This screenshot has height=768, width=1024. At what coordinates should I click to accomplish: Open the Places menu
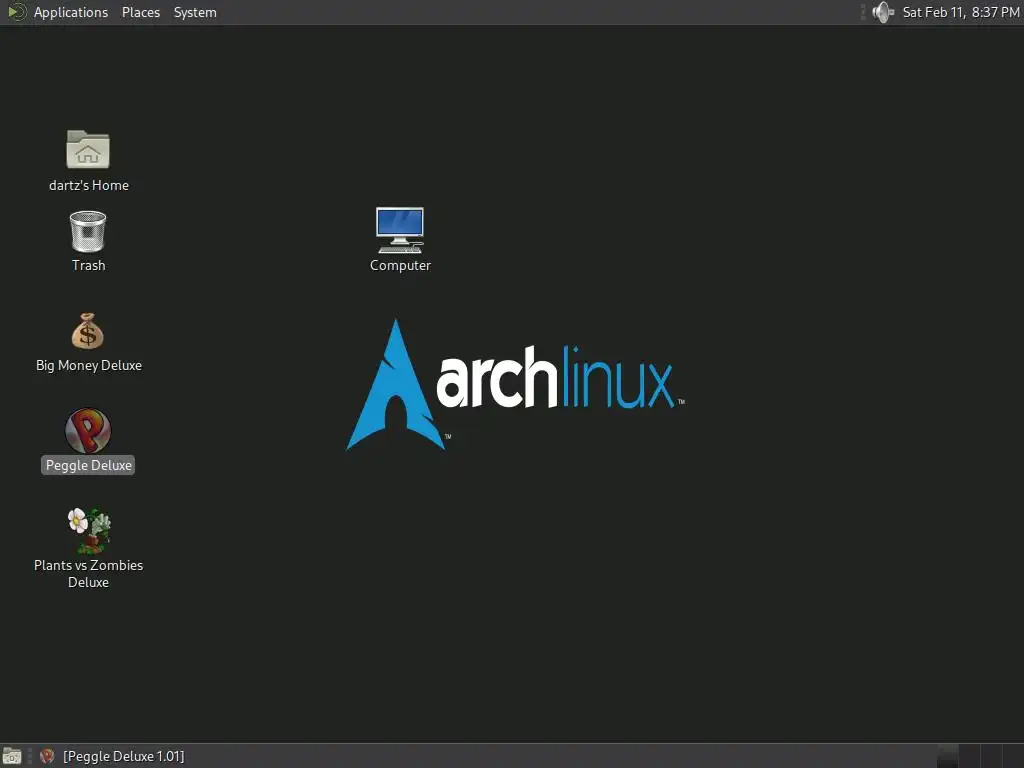pyautogui.click(x=140, y=12)
